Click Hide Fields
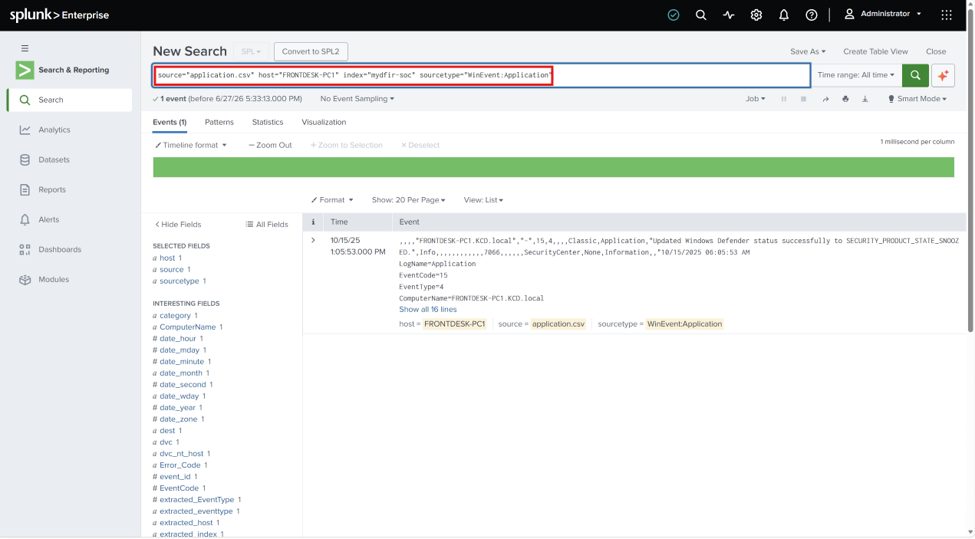Image resolution: width=975 pixels, height=539 pixels. coord(178,224)
